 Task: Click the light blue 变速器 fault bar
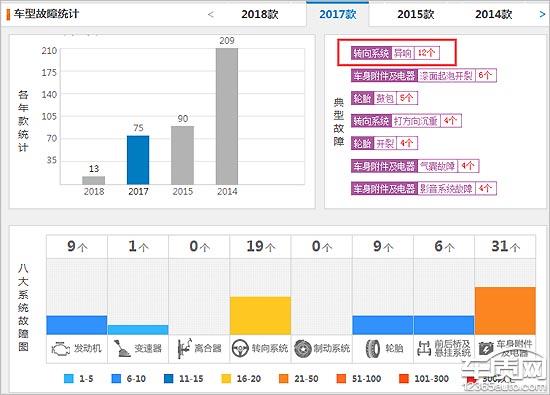tap(138, 330)
